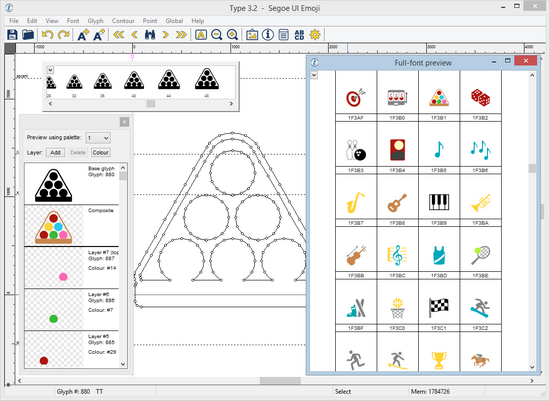Screen dimensions: 550x401
Task: Click the layer list scroll down arrow
Action: [123, 364]
